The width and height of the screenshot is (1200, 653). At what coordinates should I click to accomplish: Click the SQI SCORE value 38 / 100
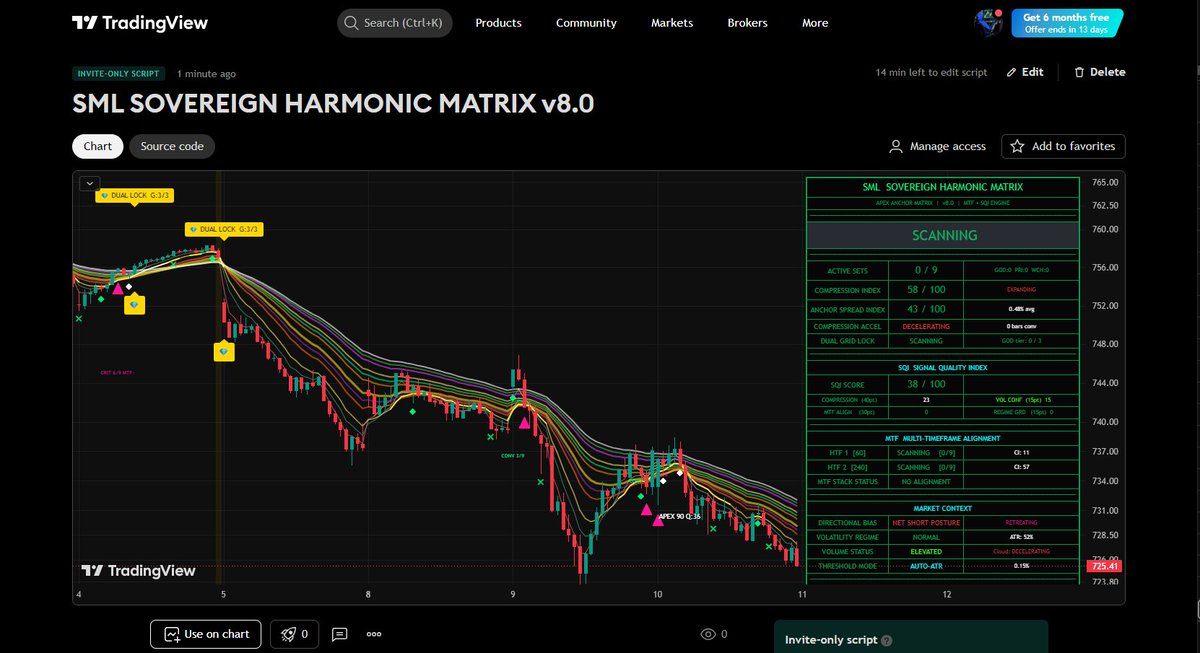926,384
